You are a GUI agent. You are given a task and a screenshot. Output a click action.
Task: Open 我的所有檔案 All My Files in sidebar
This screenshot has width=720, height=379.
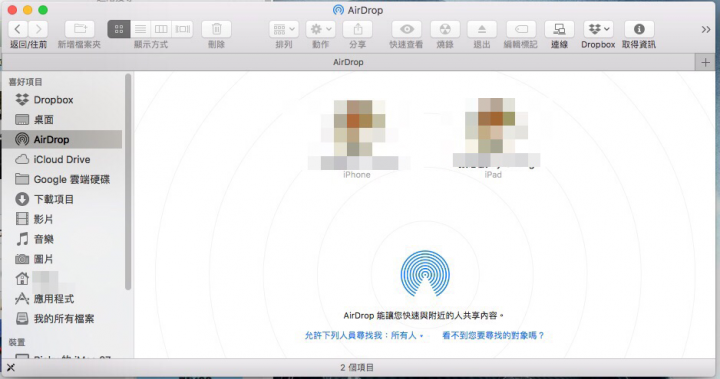(63, 319)
